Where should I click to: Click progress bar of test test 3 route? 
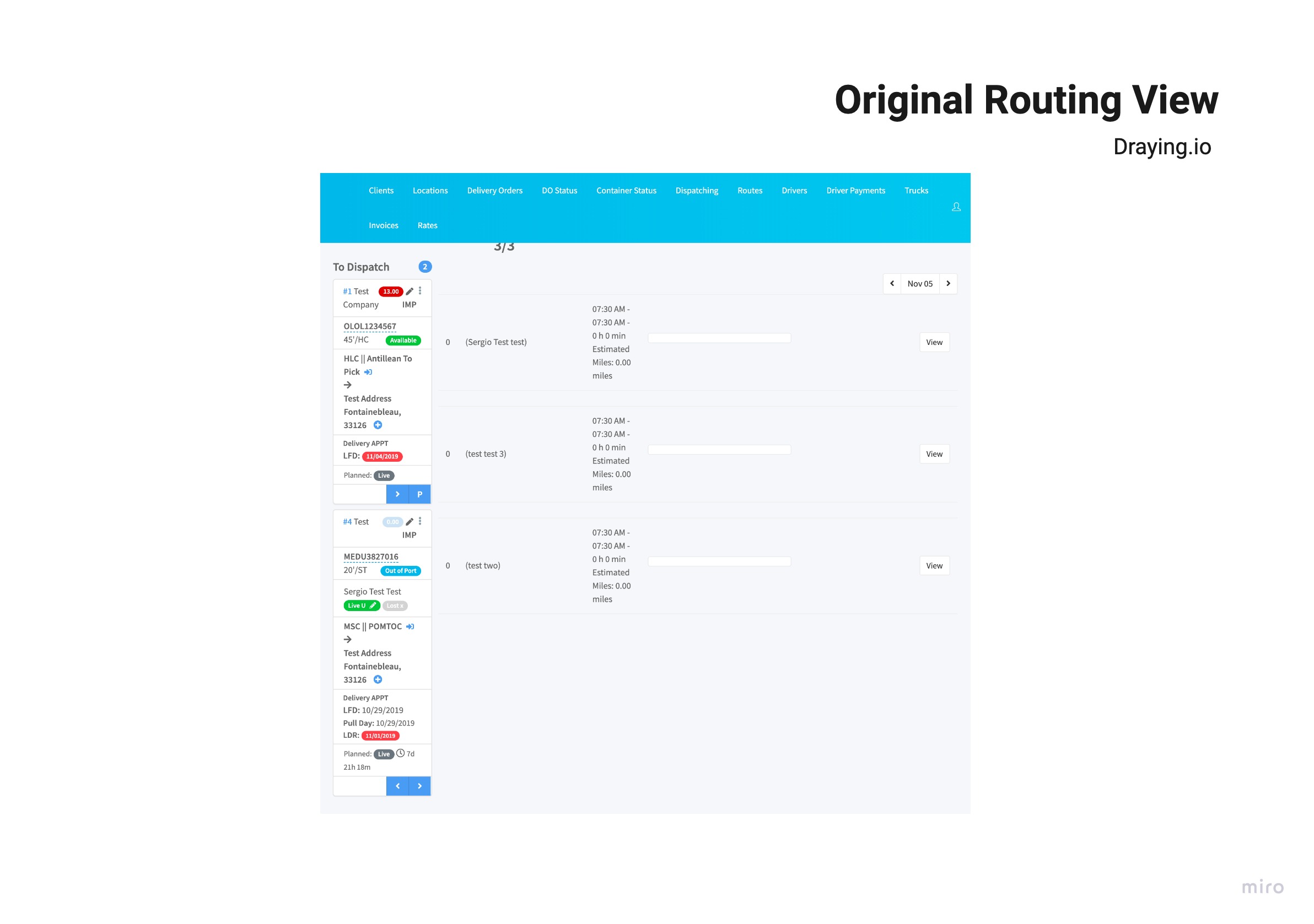pyautogui.click(x=719, y=450)
